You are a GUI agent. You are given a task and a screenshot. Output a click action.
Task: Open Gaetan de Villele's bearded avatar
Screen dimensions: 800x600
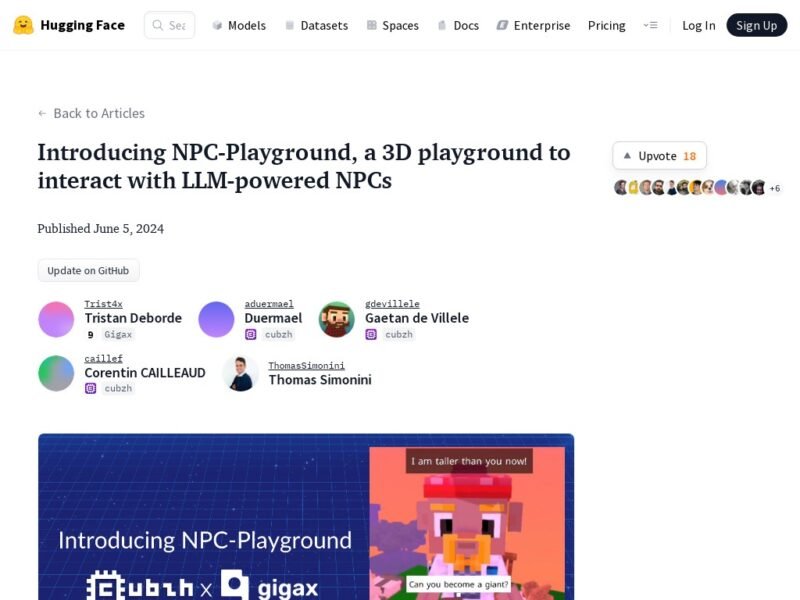point(337,319)
